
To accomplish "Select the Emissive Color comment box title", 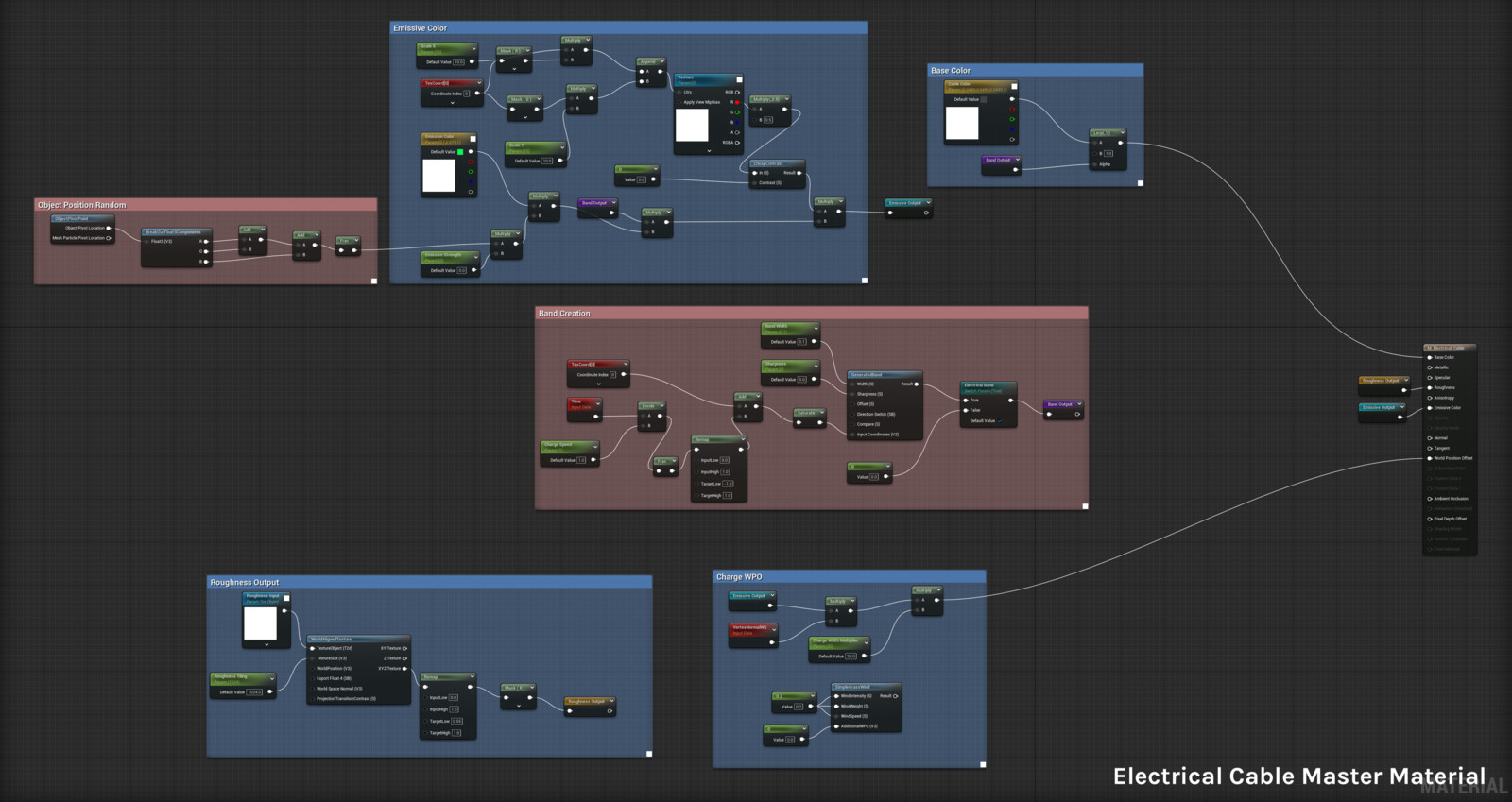I will coord(421,28).
